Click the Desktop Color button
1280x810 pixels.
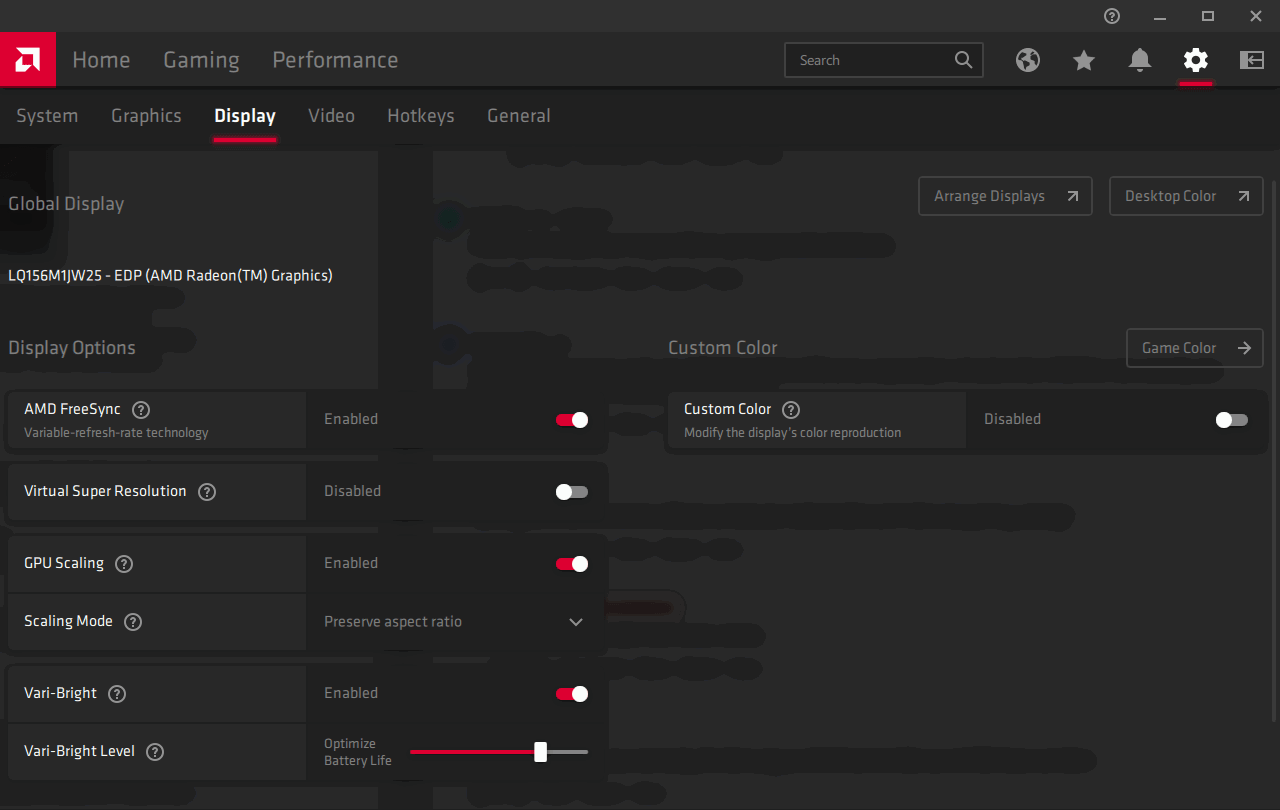coord(1186,196)
